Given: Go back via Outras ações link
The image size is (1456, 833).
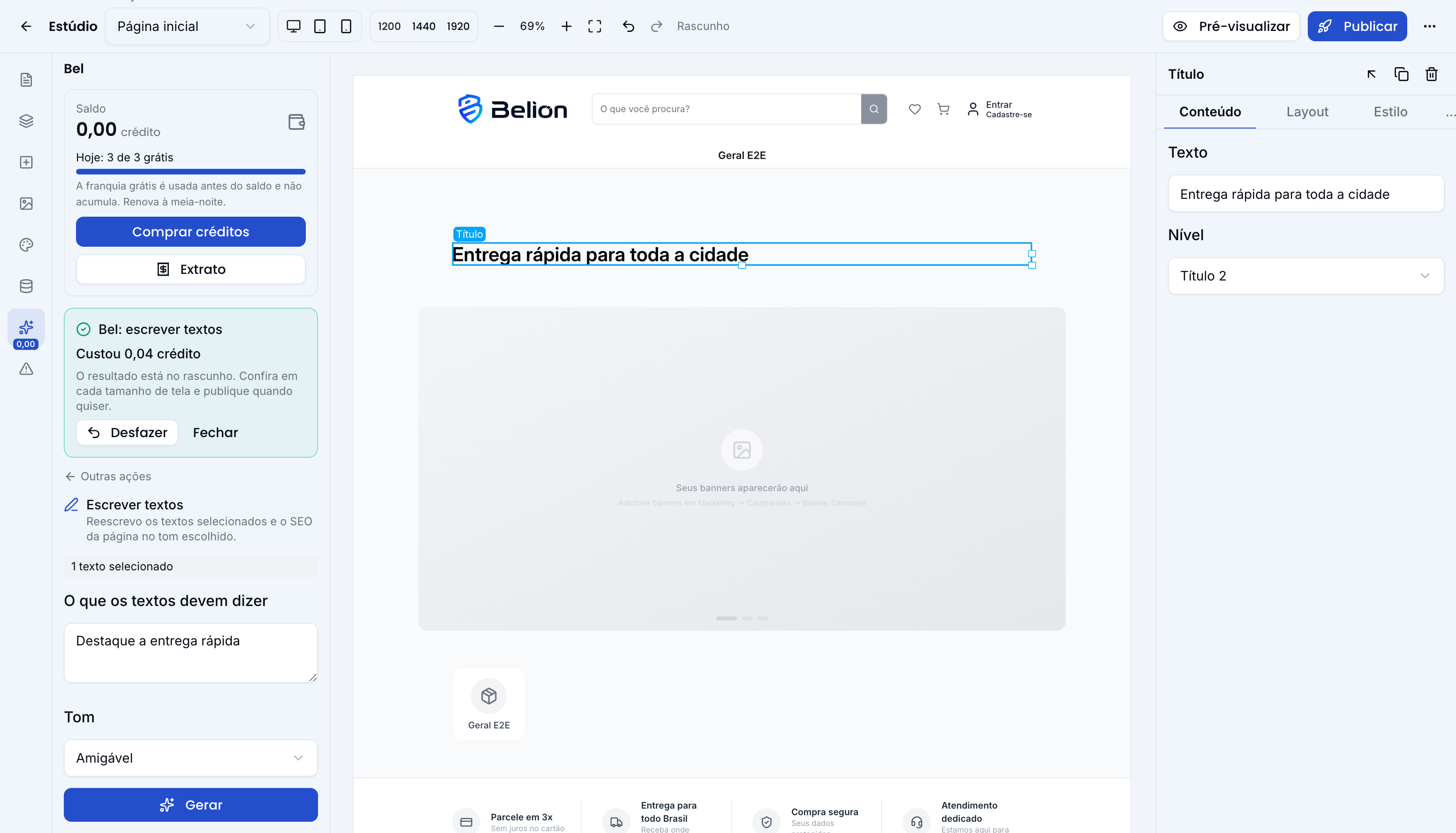Looking at the screenshot, I should point(108,477).
